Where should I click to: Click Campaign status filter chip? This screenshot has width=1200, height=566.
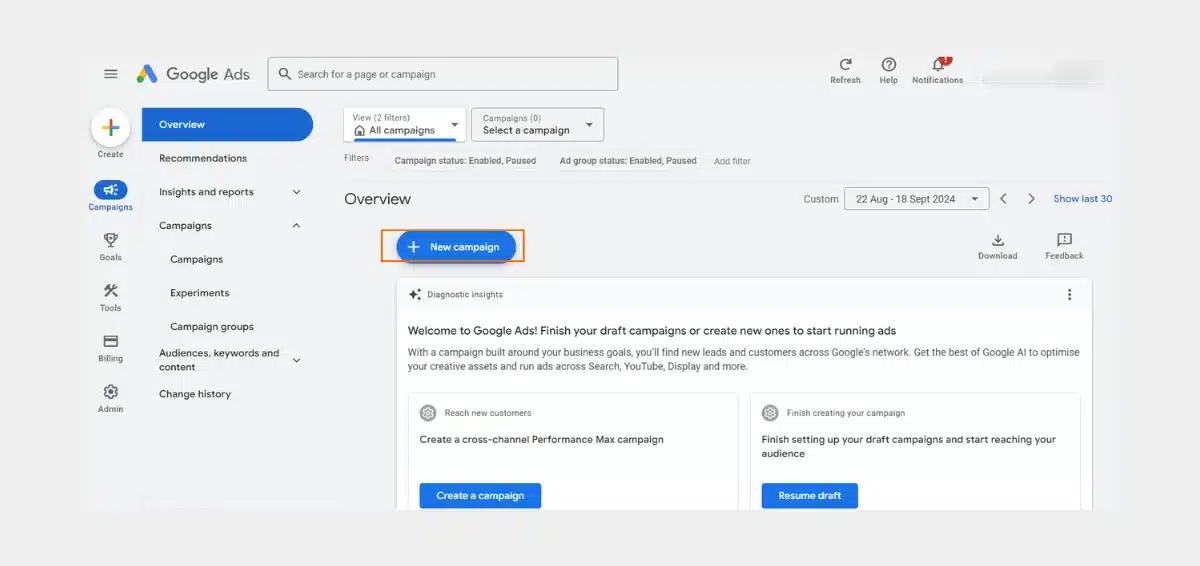465,160
